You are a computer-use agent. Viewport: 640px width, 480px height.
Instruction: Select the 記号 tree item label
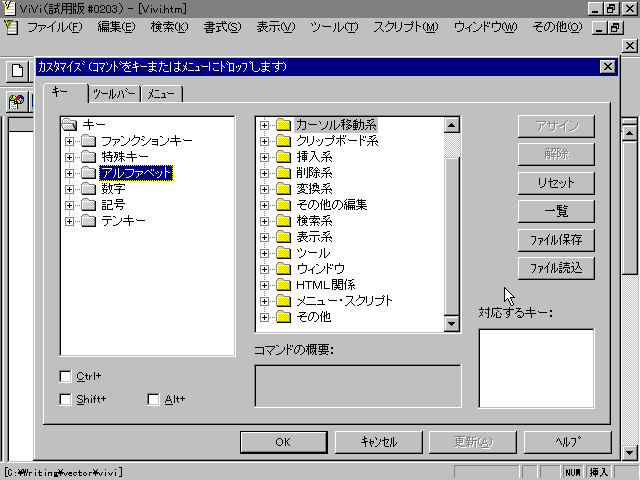[113, 205]
